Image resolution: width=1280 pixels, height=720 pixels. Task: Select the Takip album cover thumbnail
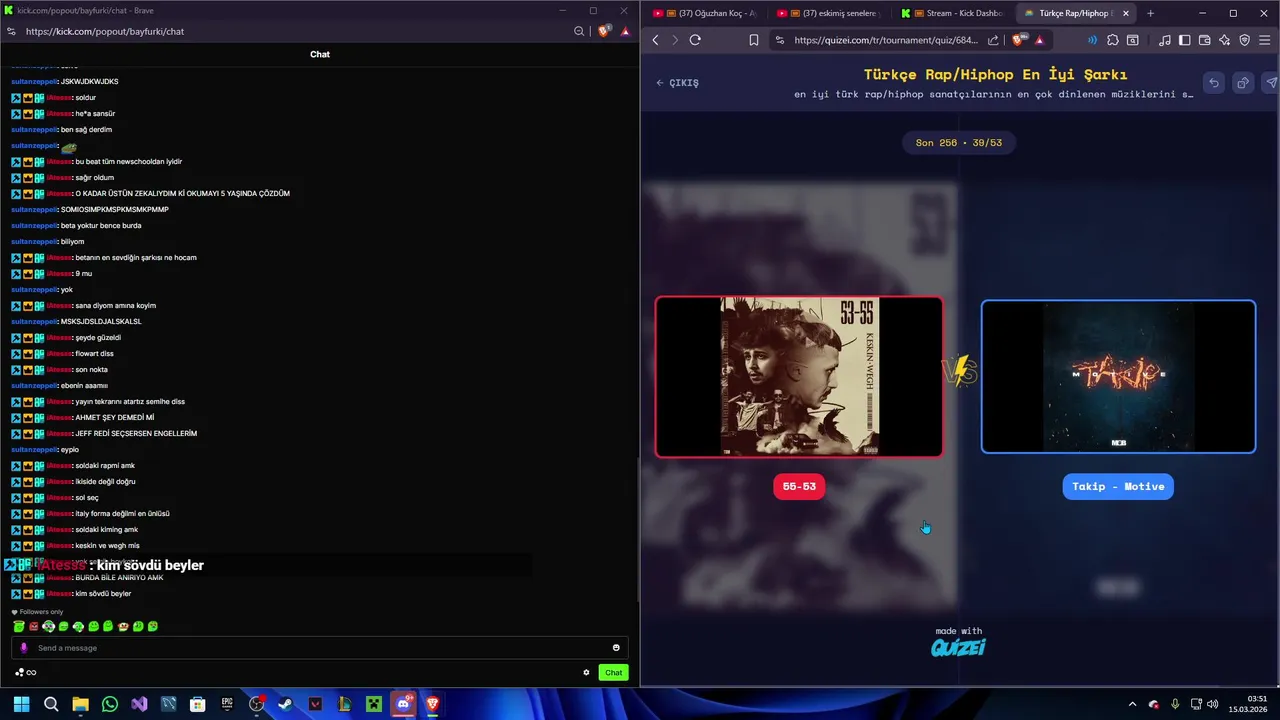click(x=1118, y=377)
